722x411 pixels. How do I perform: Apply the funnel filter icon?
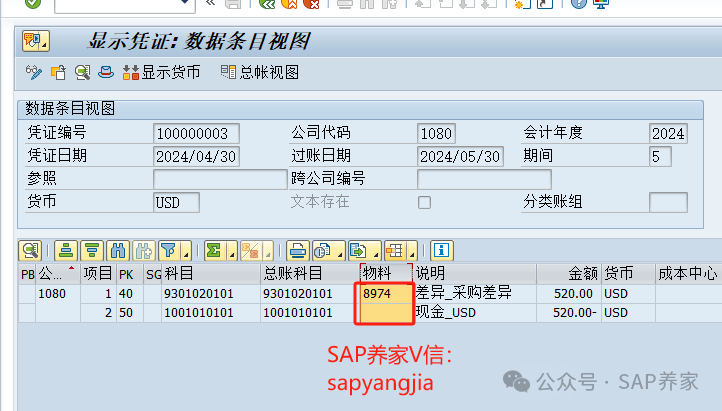tap(169, 251)
